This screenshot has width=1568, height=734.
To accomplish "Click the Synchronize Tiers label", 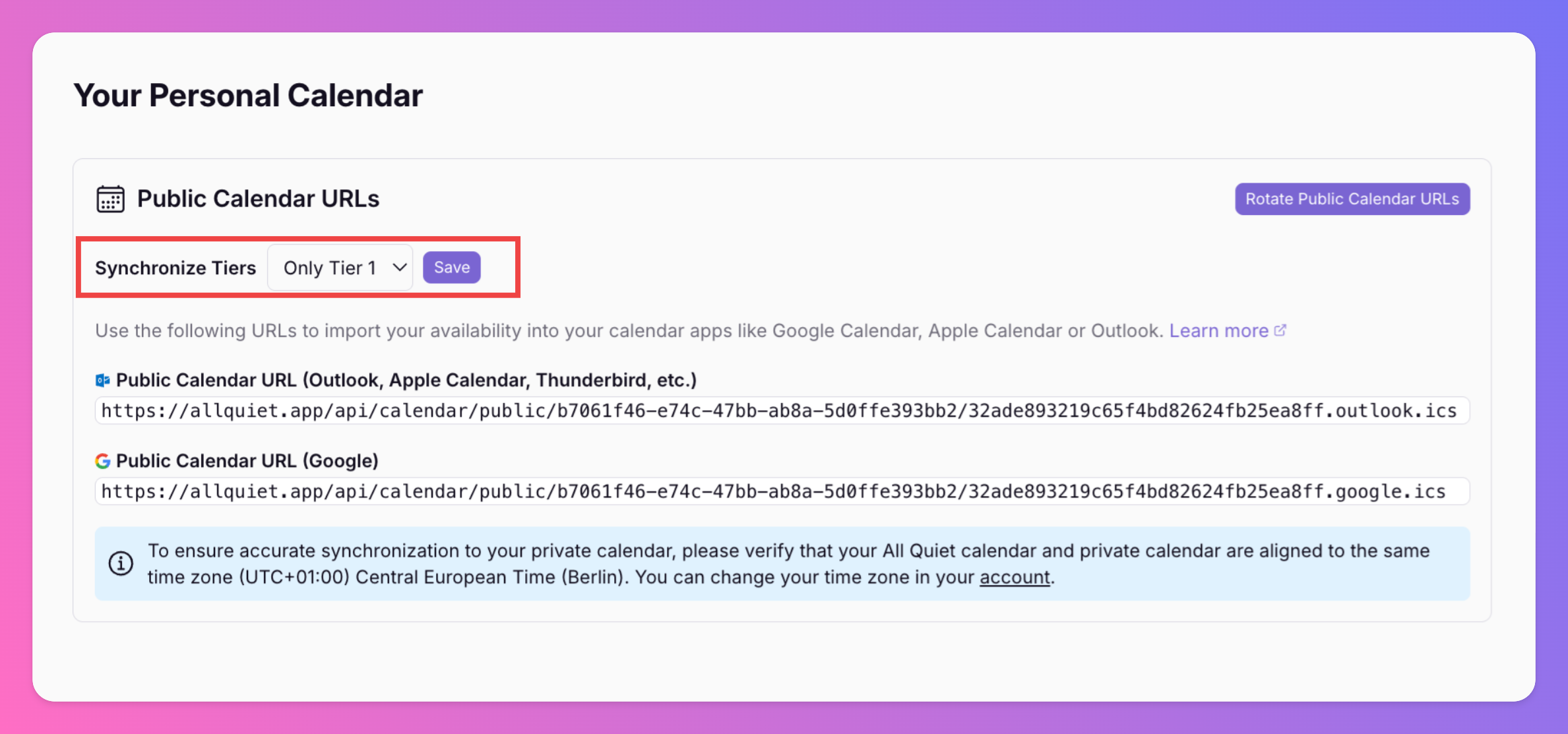I will point(175,268).
